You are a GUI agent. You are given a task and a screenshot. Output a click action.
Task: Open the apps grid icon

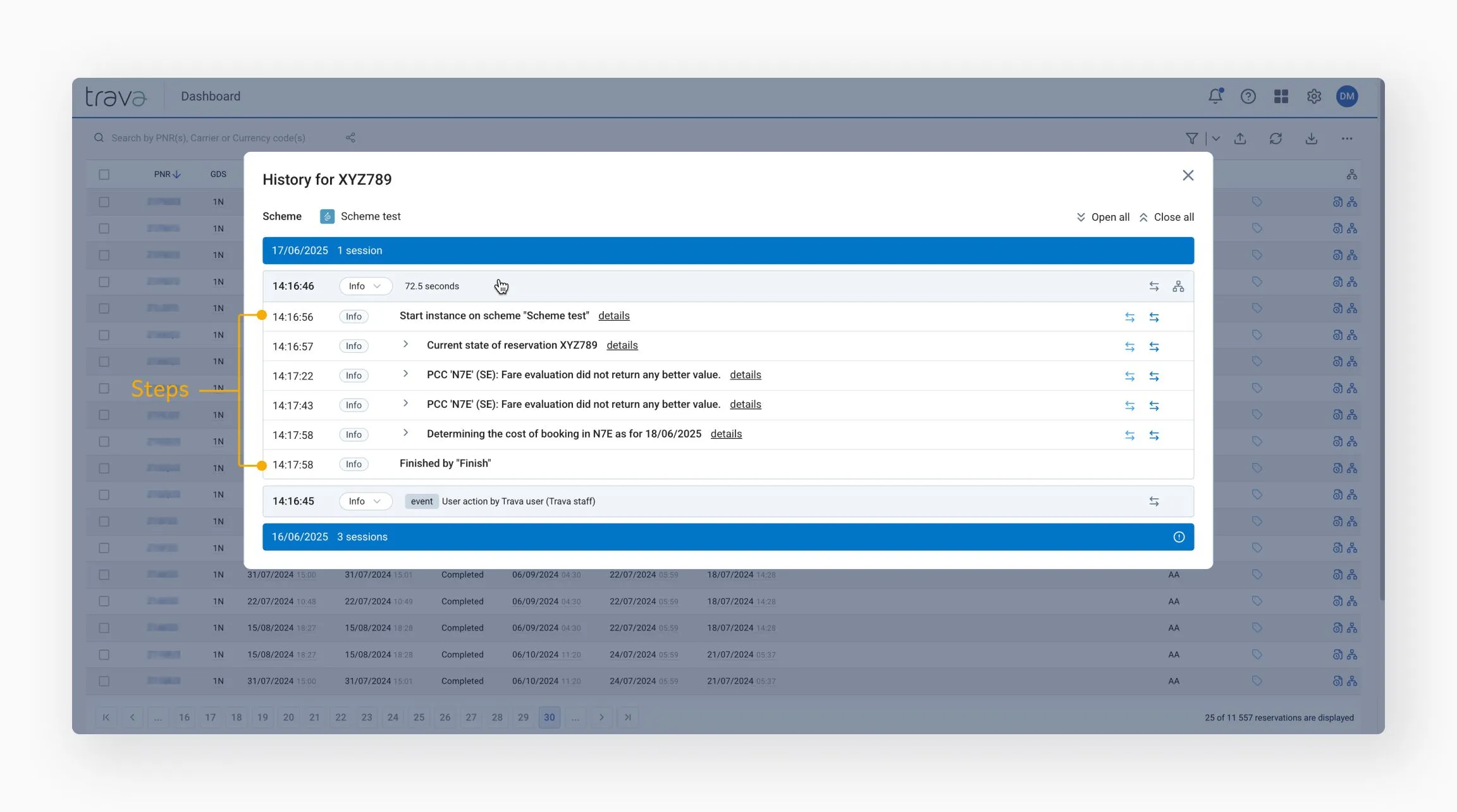1281,96
